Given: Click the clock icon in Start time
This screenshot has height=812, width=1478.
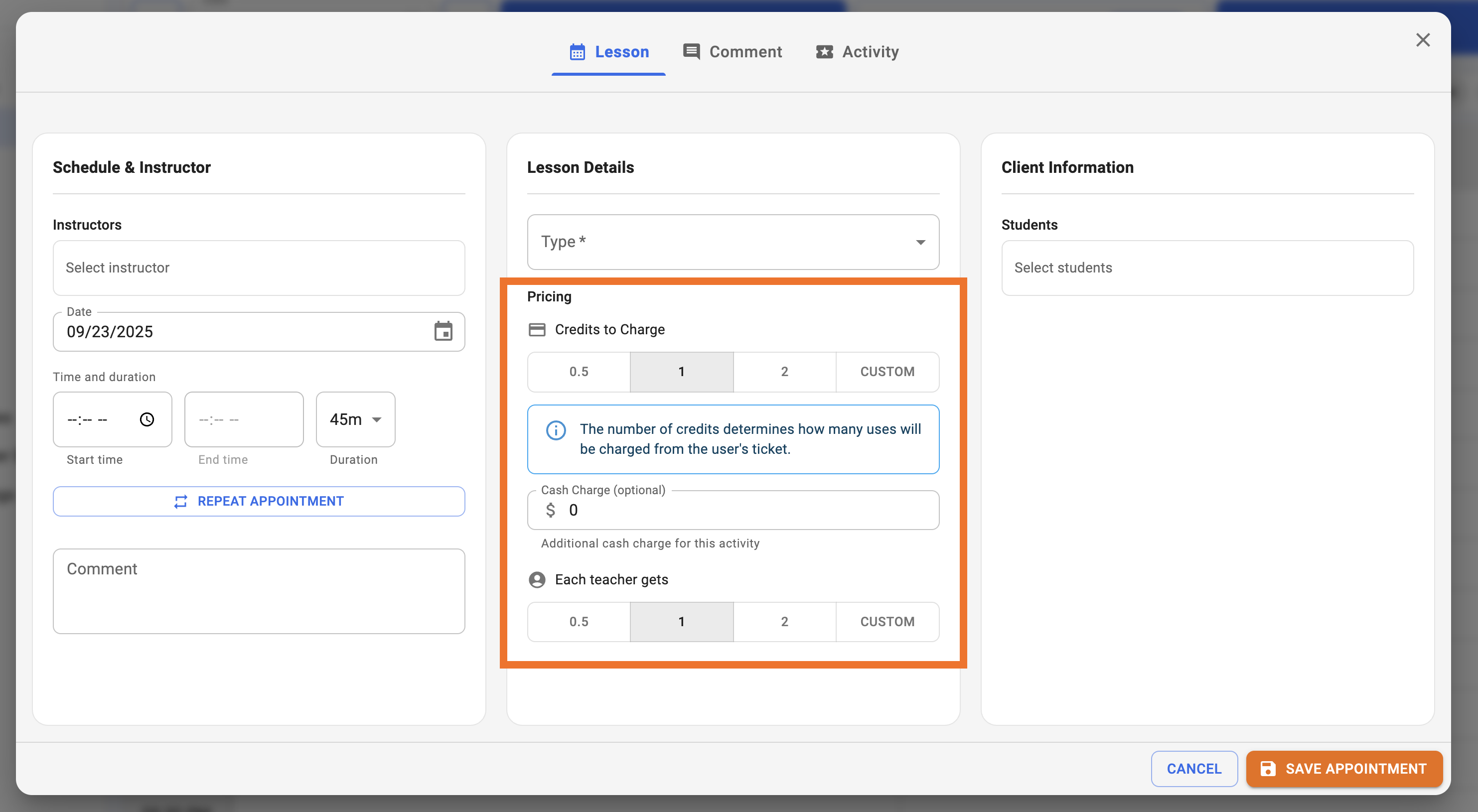Looking at the screenshot, I should point(147,420).
